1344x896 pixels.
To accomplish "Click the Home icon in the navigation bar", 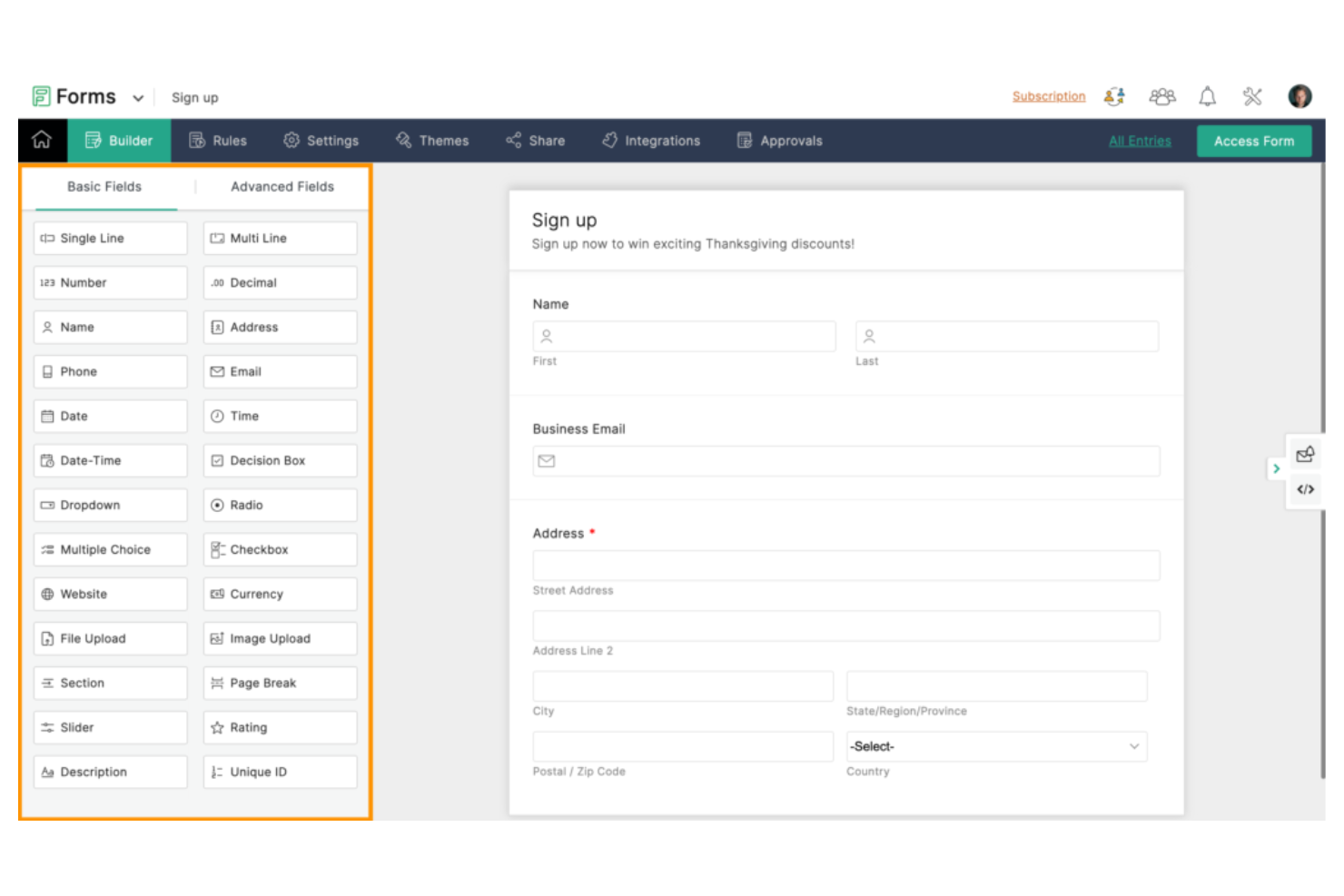I will 42,141.
